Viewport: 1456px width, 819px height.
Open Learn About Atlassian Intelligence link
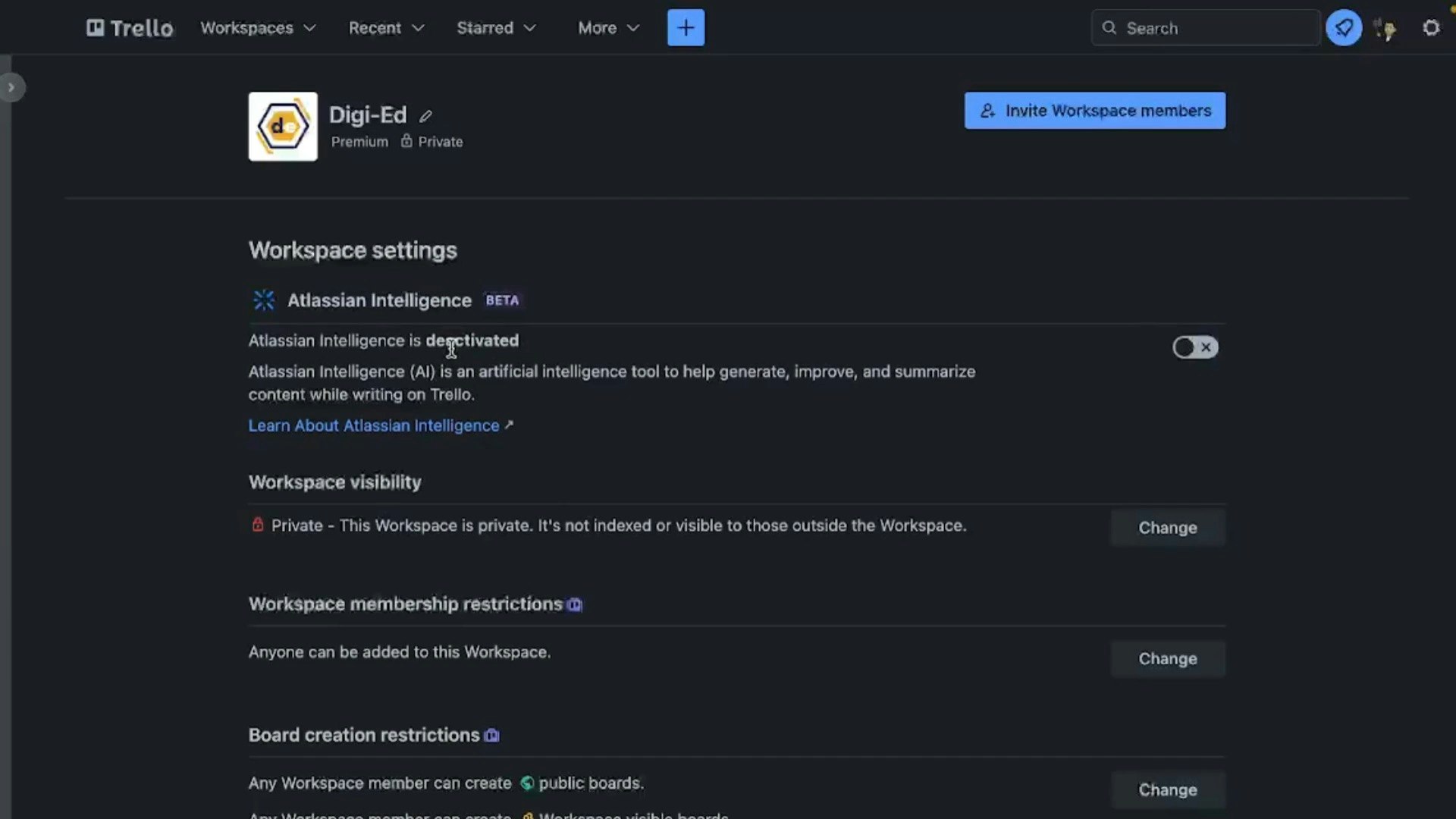click(x=374, y=425)
